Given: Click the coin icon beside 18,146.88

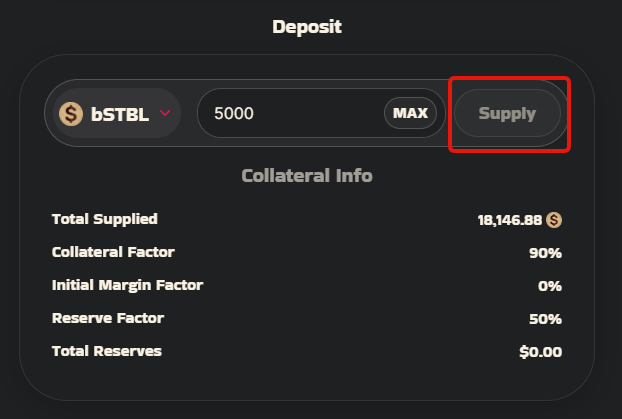Looking at the screenshot, I should 554,220.
